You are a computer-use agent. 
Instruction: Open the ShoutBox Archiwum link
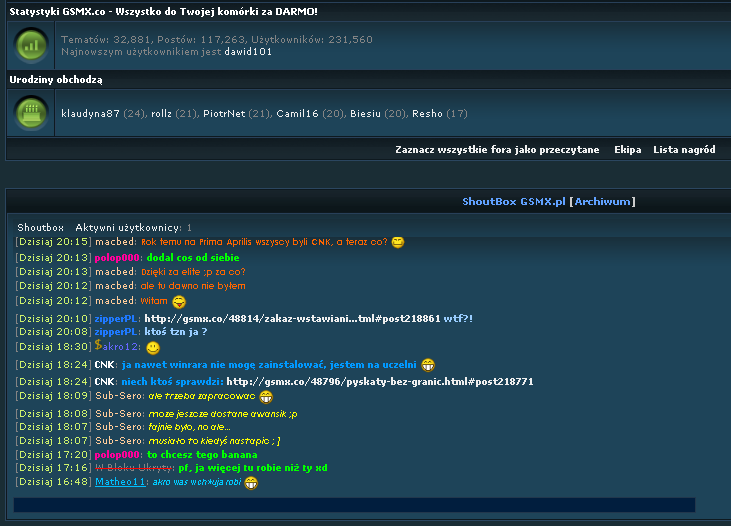pyautogui.click(x=603, y=202)
